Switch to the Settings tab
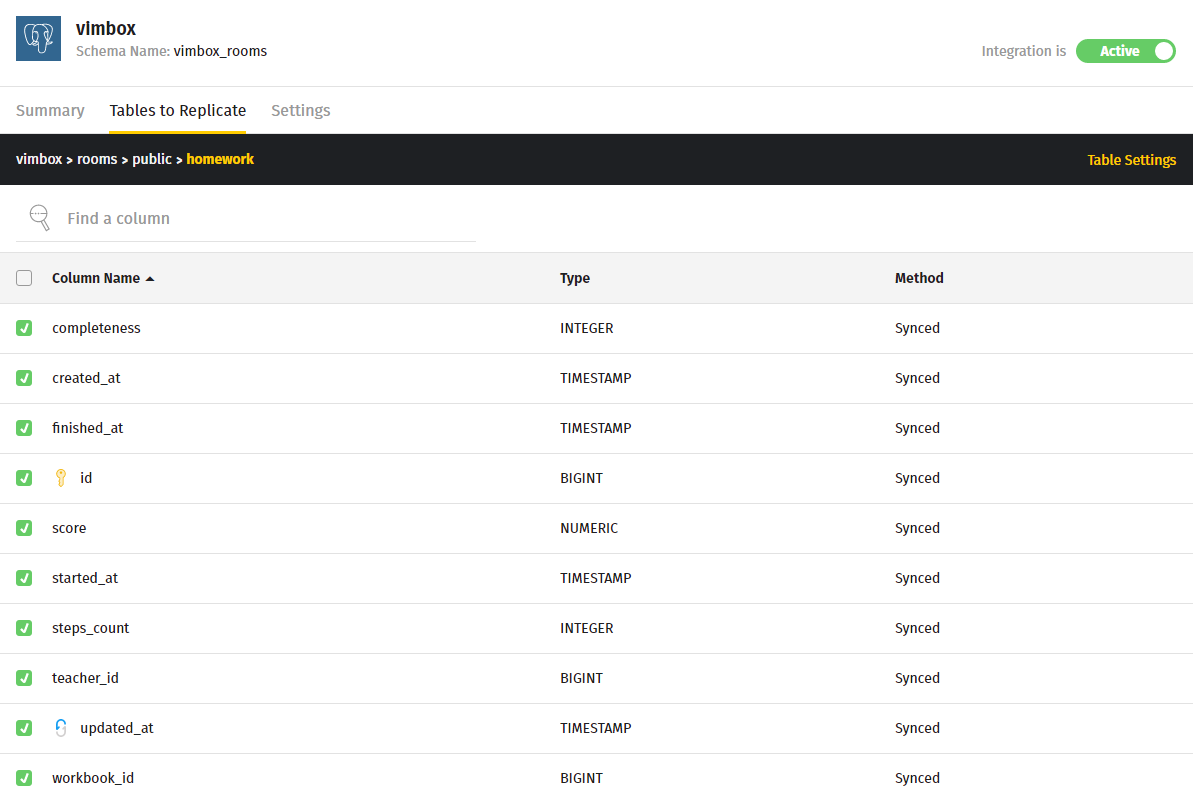 point(301,110)
